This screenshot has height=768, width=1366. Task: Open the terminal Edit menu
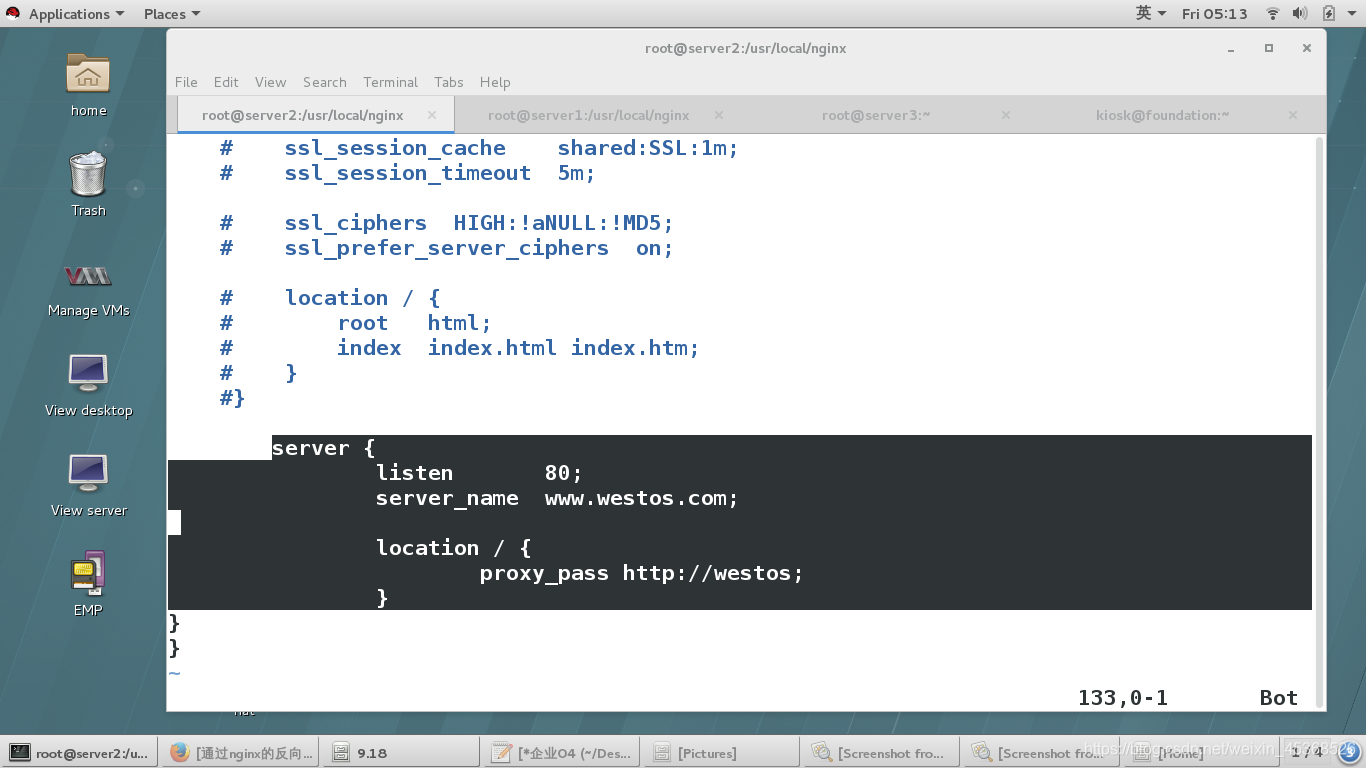coord(226,82)
